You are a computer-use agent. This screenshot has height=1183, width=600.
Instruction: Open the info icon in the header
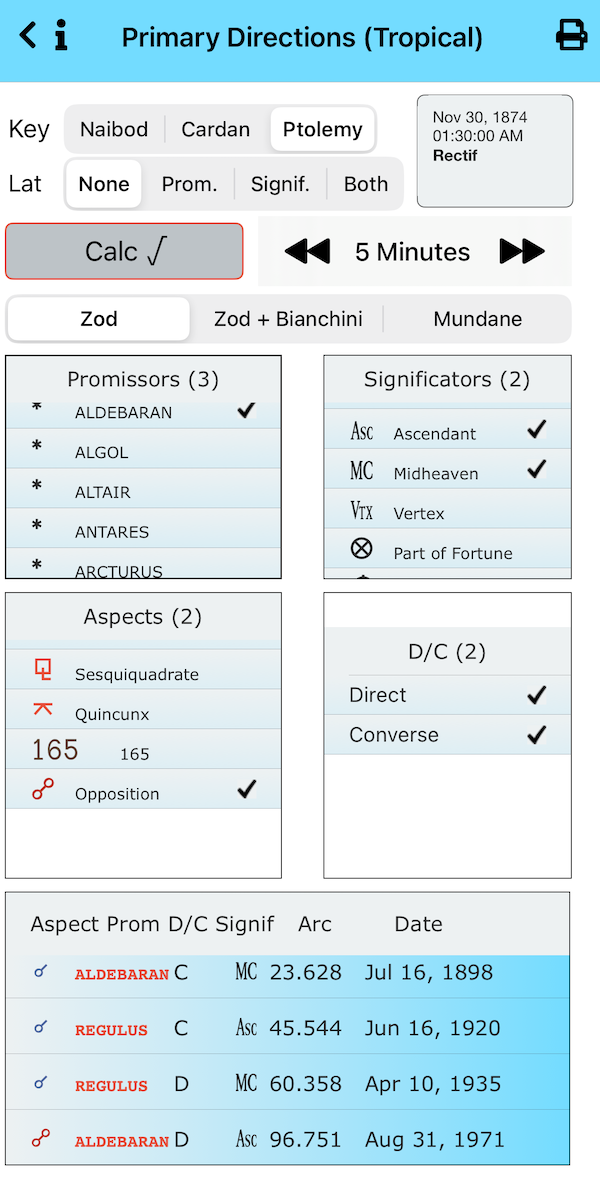pyautogui.click(x=61, y=37)
